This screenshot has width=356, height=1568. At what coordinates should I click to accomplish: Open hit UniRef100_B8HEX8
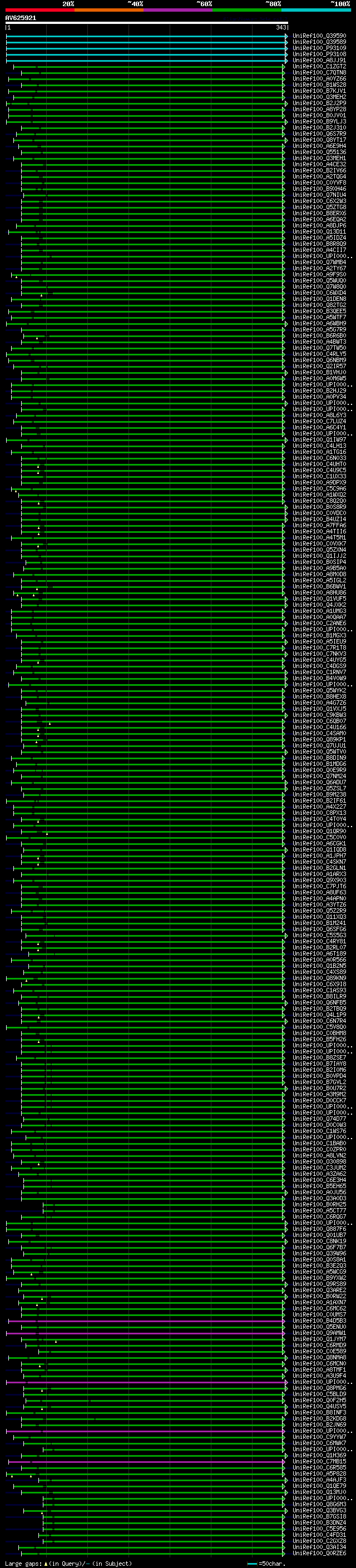click(x=319, y=696)
